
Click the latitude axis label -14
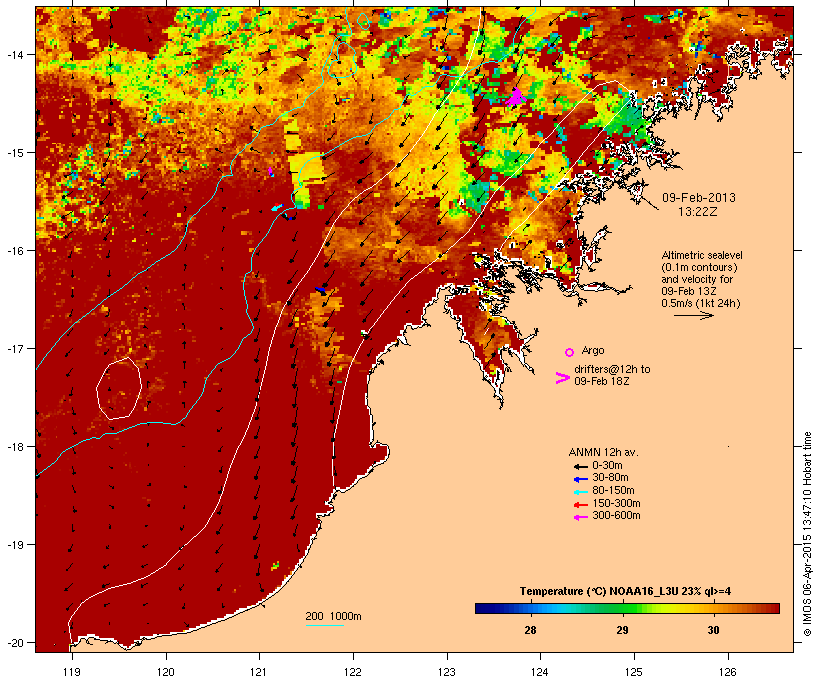pyautogui.click(x=14, y=54)
